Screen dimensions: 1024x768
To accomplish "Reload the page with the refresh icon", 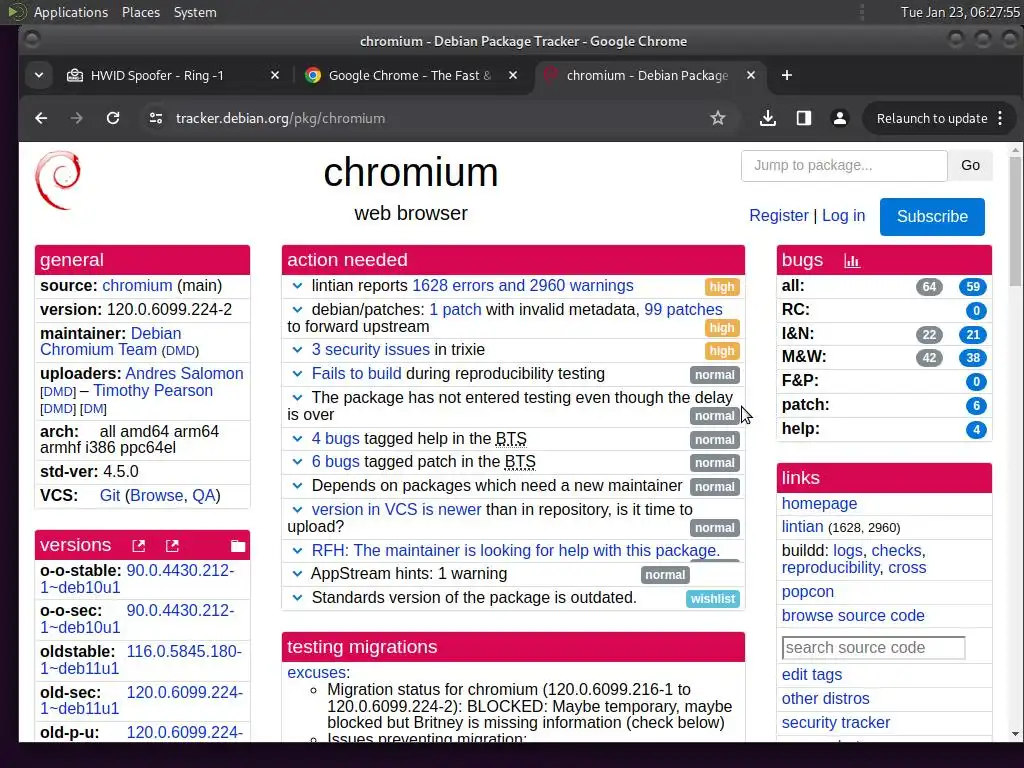I will (x=113, y=118).
